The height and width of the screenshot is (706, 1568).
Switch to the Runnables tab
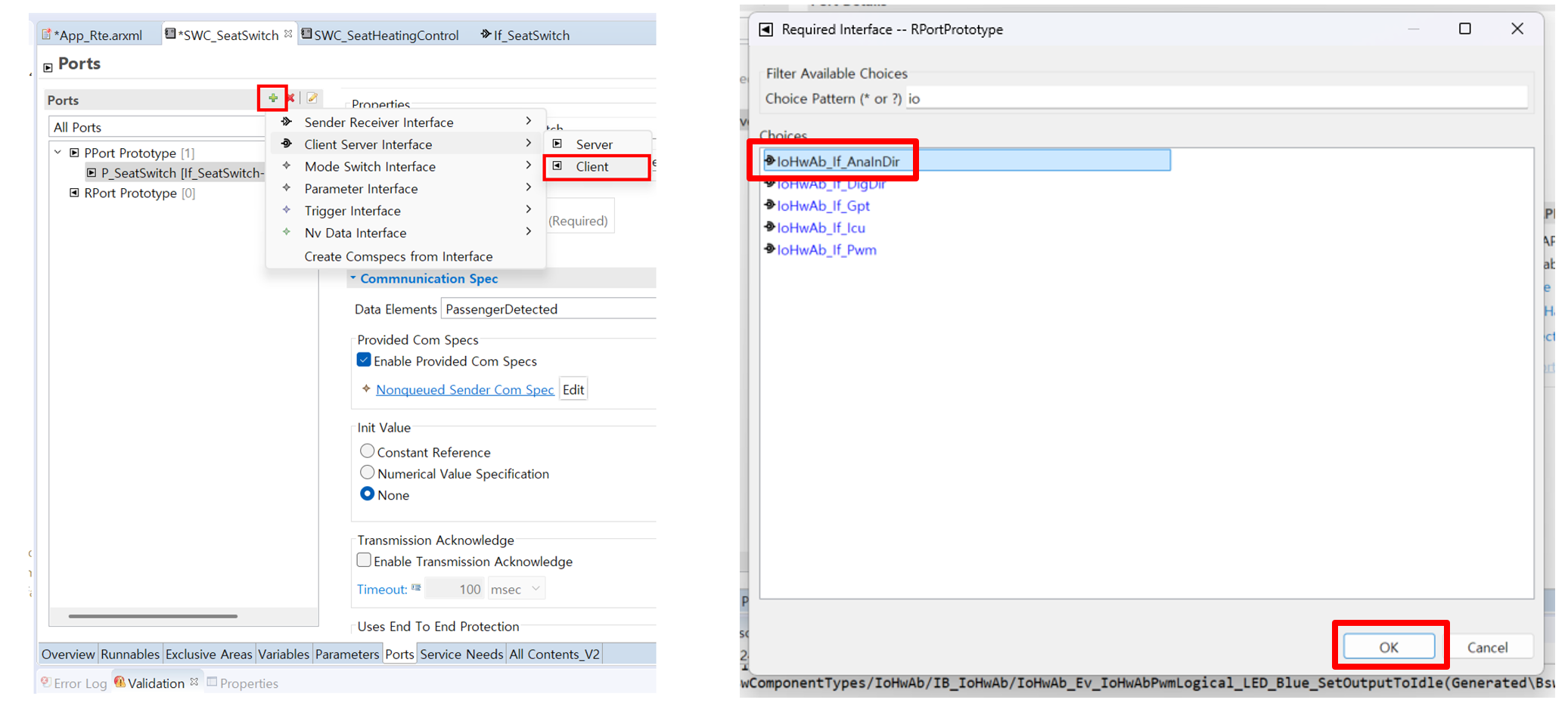[x=129, y=654]
